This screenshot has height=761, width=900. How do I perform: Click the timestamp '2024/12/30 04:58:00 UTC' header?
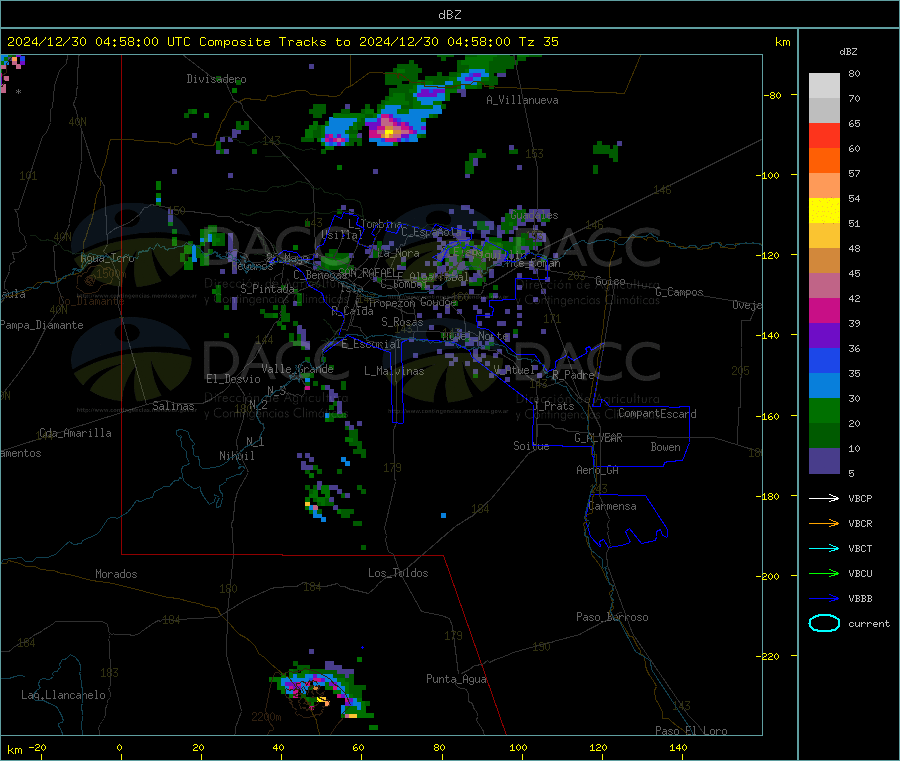[x=99, y=42]
